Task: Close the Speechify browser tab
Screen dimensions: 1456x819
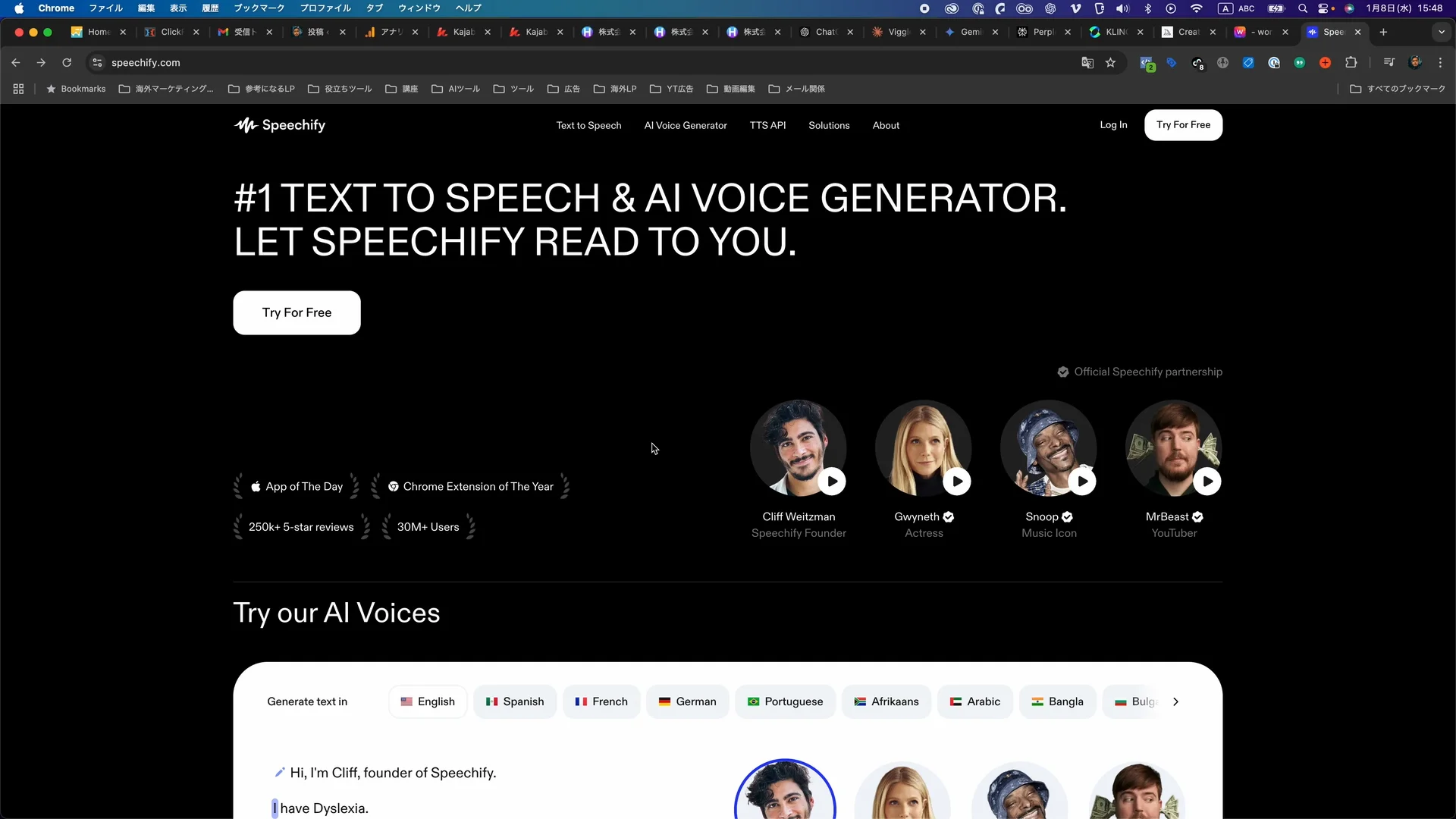Action: 1357,32
